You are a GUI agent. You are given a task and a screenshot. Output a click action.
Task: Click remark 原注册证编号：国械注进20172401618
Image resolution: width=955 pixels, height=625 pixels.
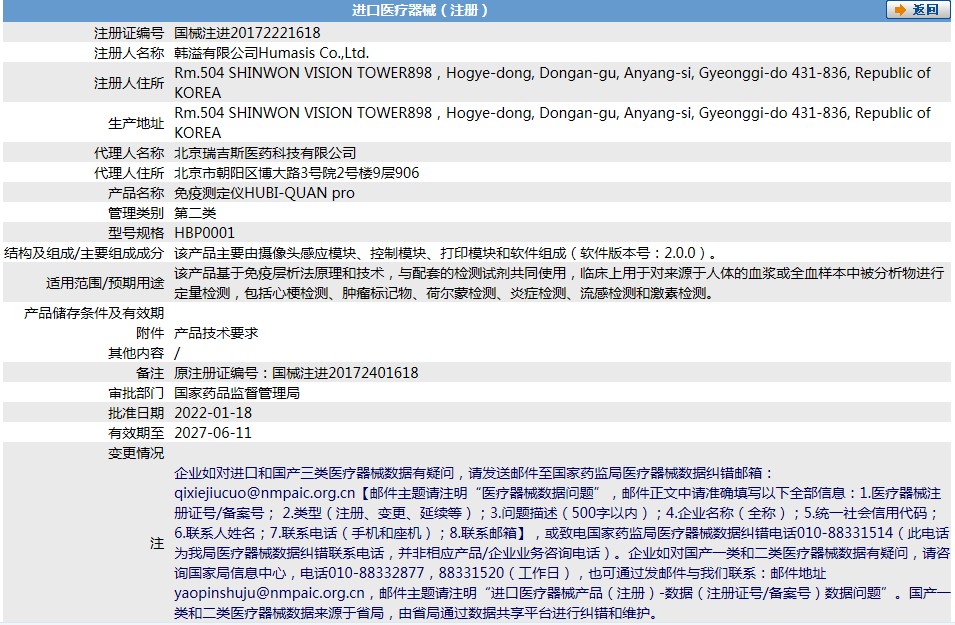coord(296,373)
